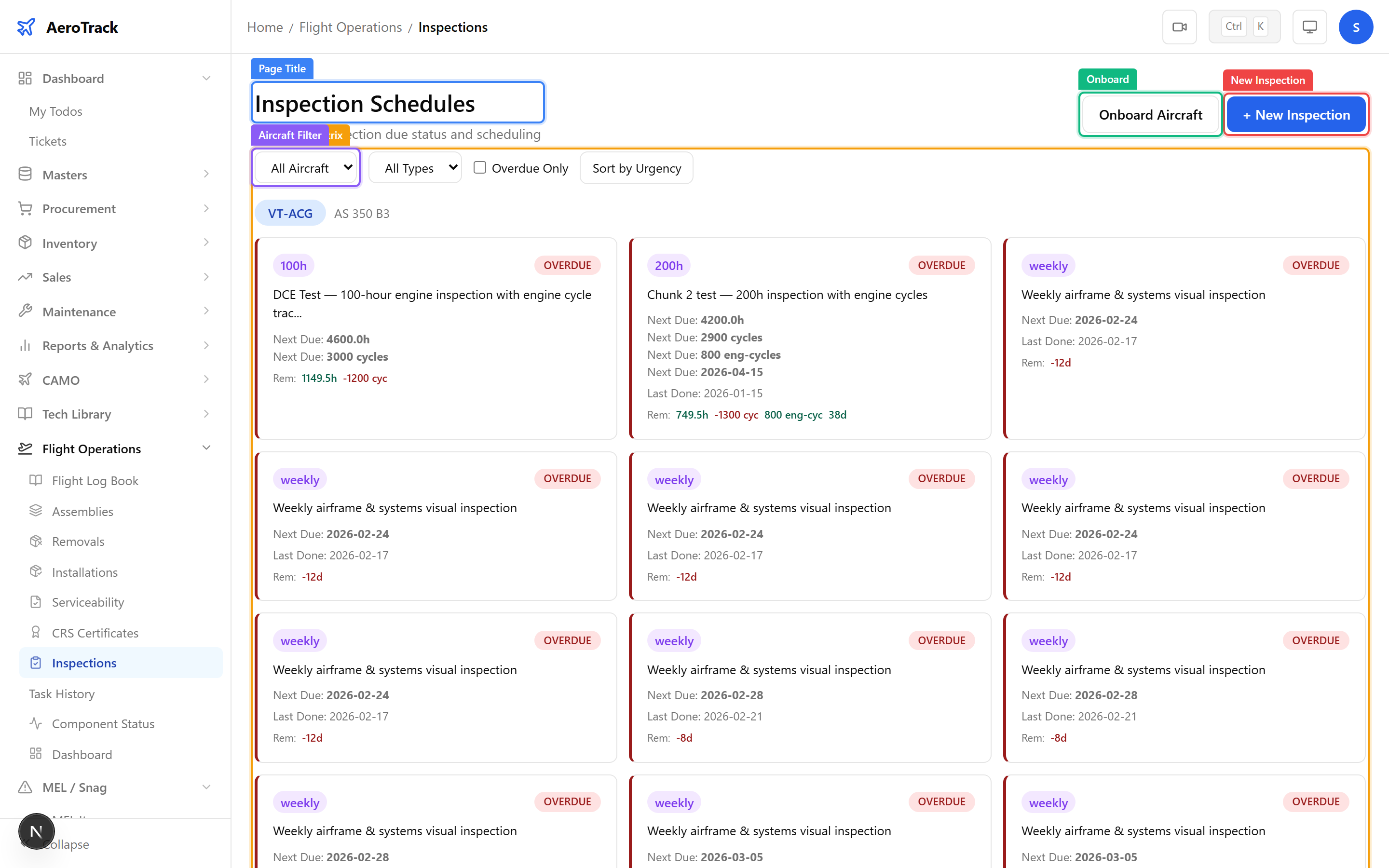Open the All Aircraft dropdown
The height and width of the screenshot is (868, 1389).
pos(306,168)
